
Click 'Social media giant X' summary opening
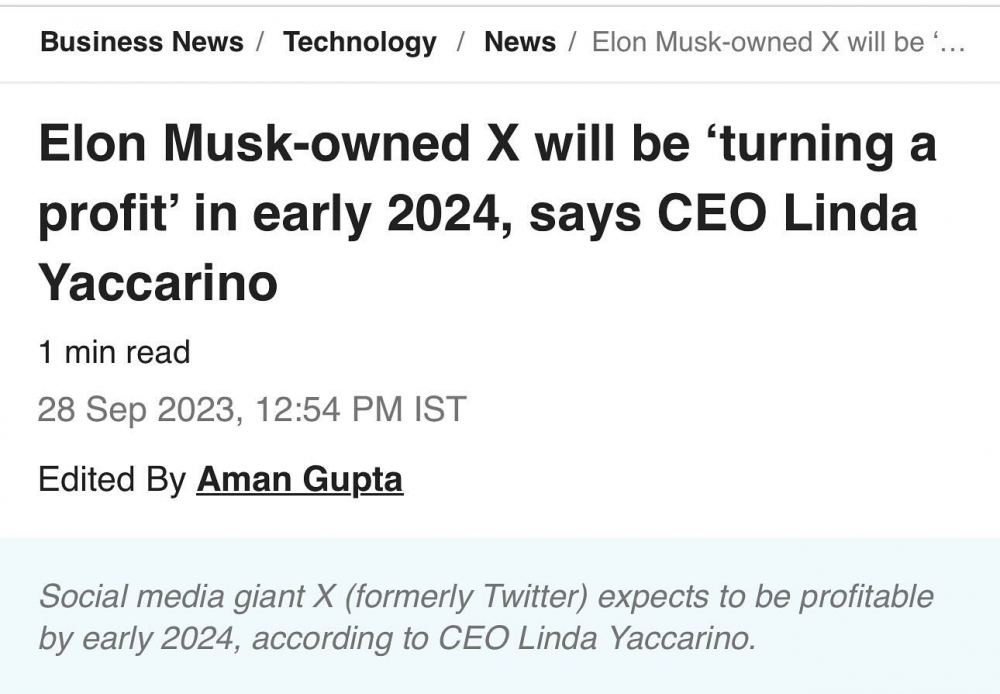tap(186, 596)
